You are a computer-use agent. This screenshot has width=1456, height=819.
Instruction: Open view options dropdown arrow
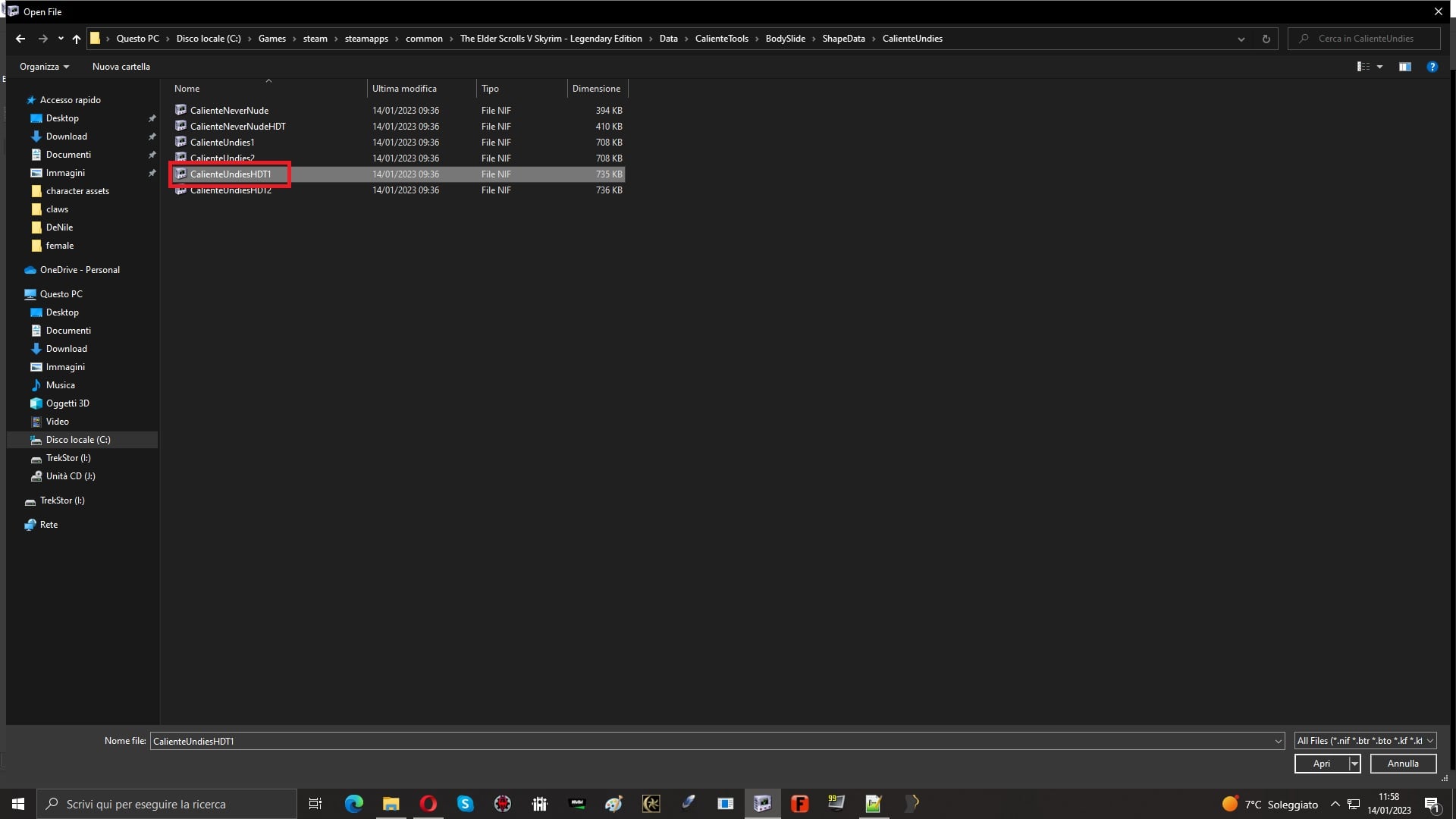point(1379,67)
